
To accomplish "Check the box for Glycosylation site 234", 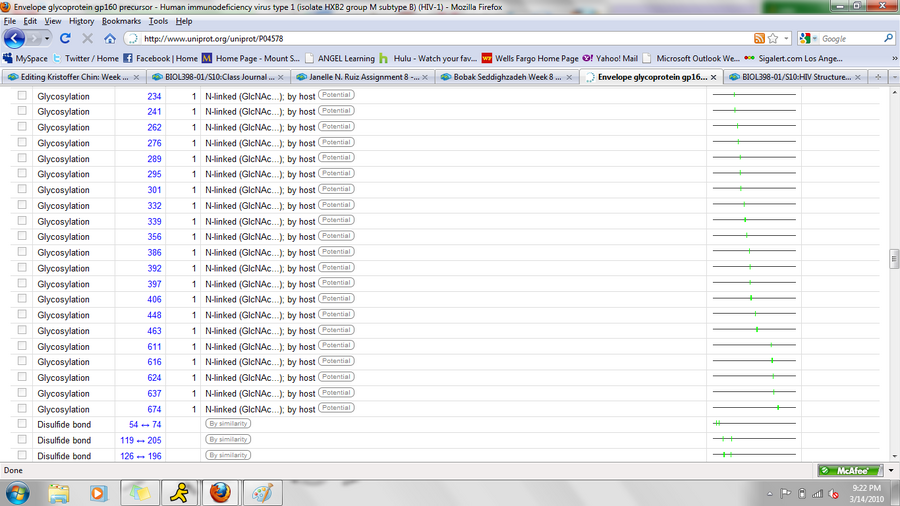I will (x=22, y=96).
